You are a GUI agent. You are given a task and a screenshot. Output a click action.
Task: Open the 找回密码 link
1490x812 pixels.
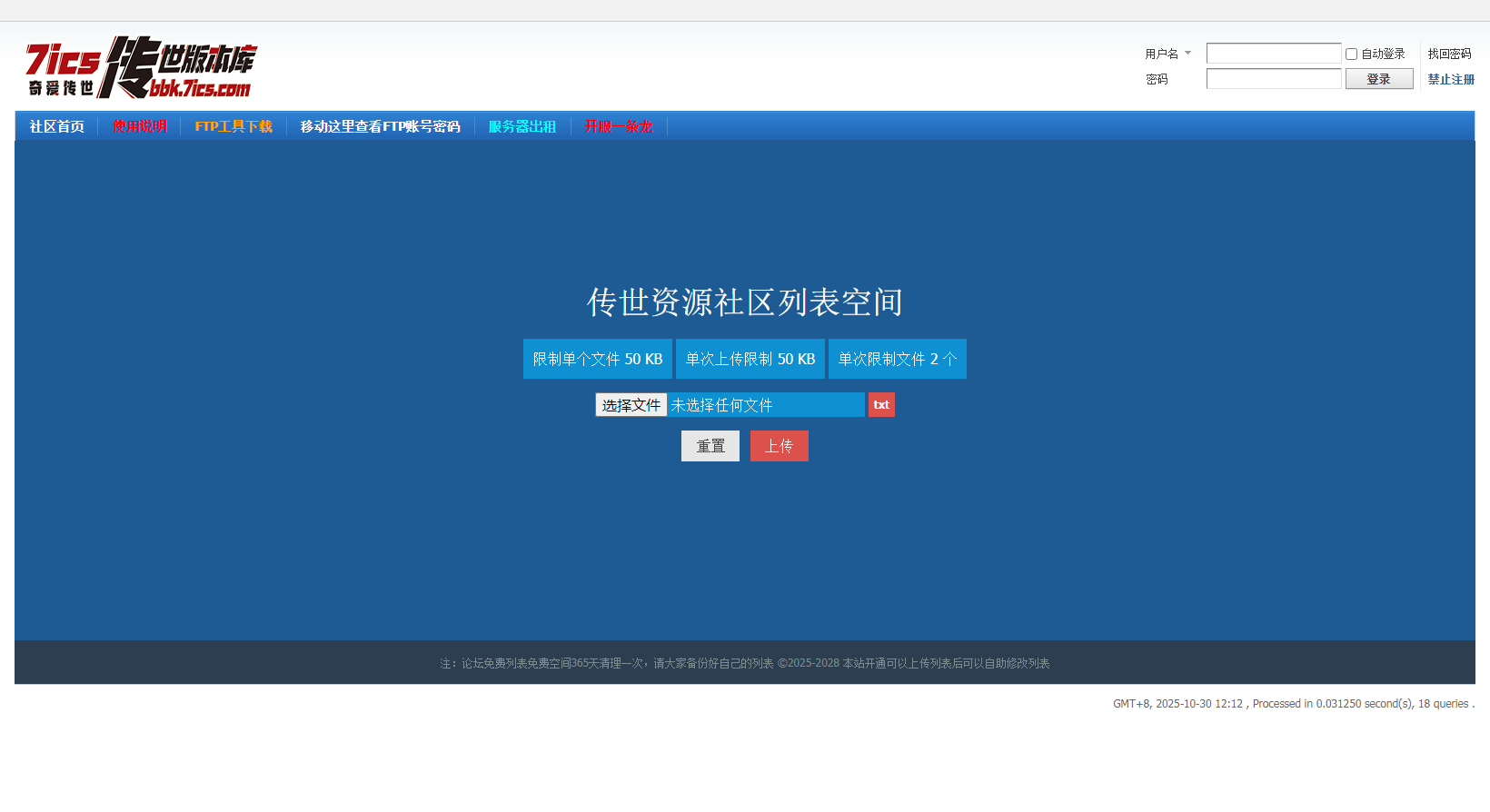point(1449,54)
